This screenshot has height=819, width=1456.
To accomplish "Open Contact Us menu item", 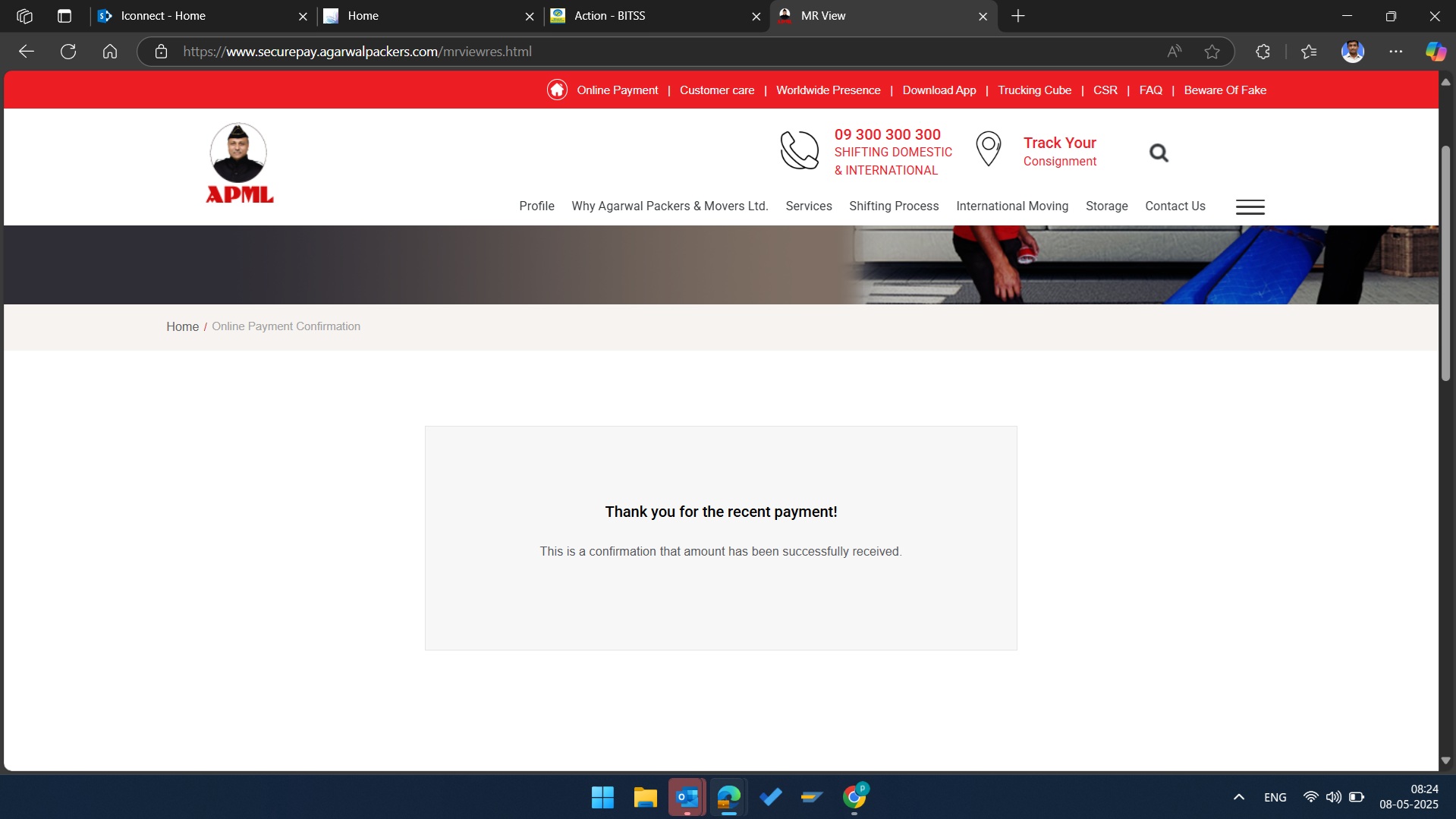I will [x=1175, y=206].
